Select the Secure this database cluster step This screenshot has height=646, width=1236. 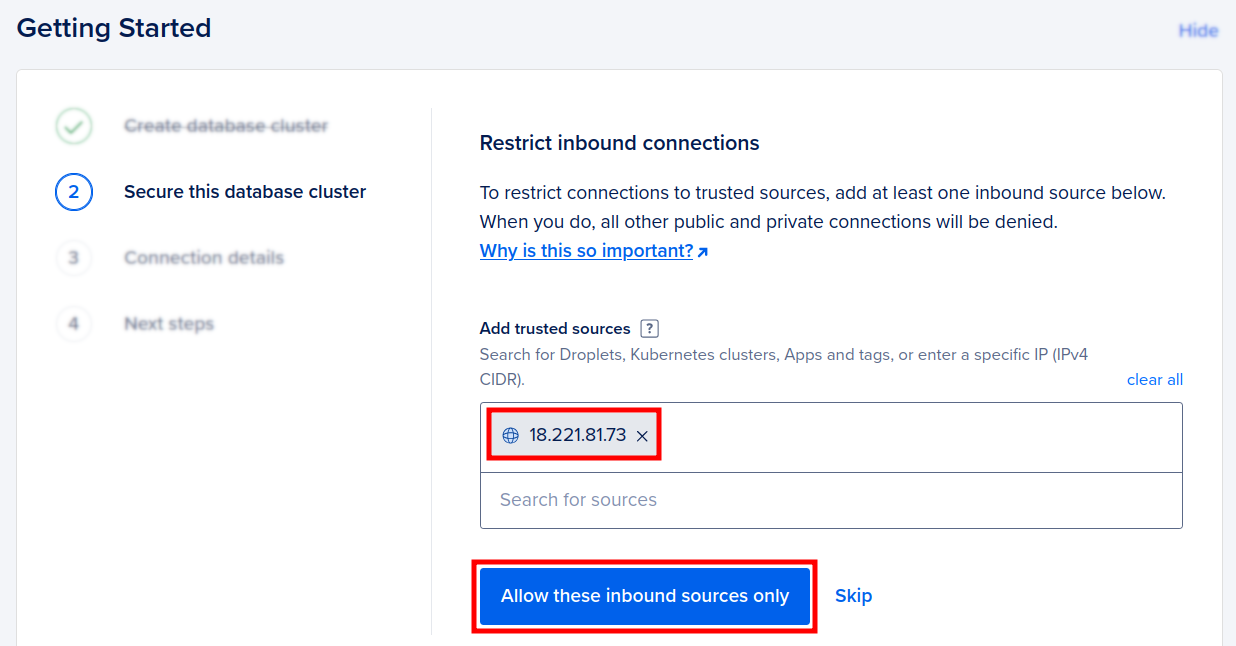[245, 192]
